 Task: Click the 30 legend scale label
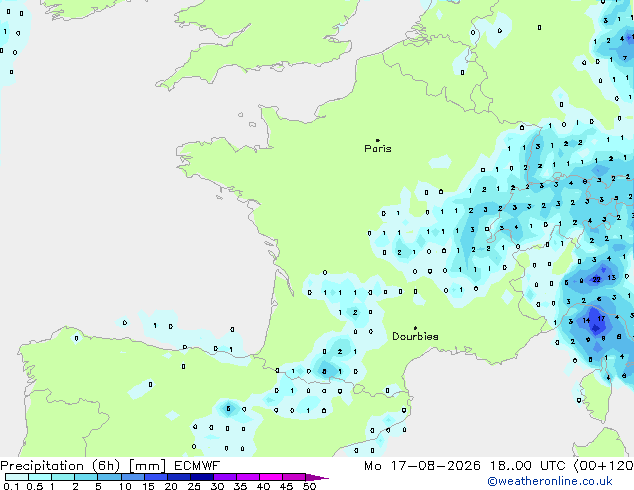(x=217, y=486)
